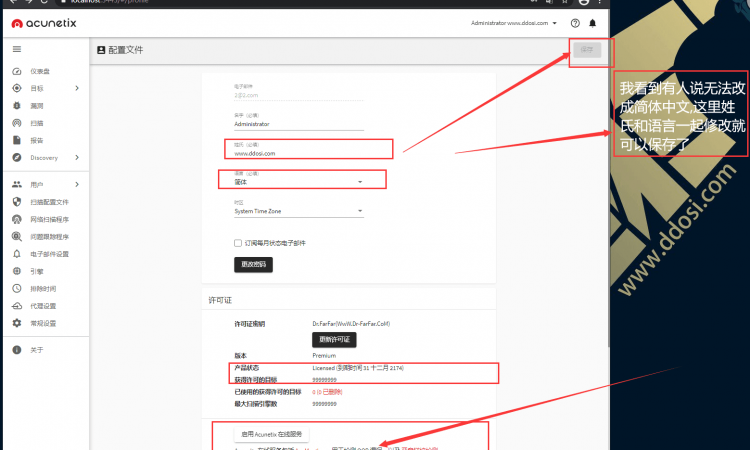Open 扫描配置文件 menu item
The height and width of the screenshot is (450, 750).
tap(50, 202)
